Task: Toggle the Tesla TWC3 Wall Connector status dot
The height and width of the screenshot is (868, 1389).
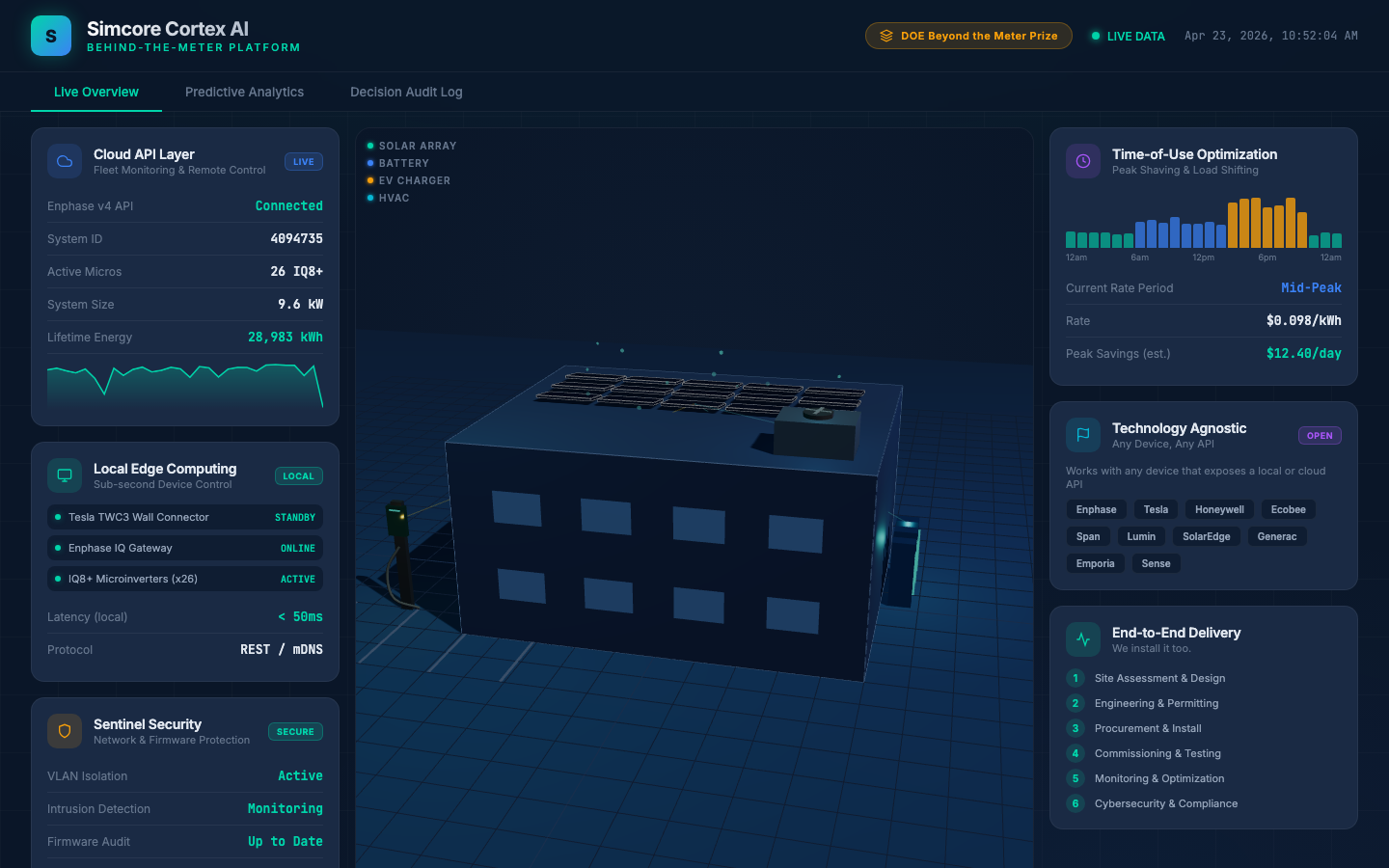Action: point(56,517)
